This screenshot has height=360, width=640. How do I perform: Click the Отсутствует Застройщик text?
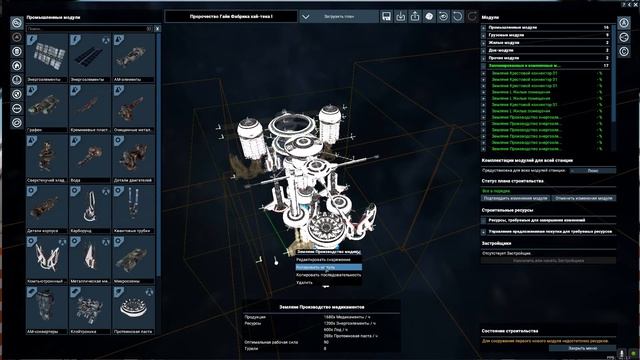tap(506, 253)
